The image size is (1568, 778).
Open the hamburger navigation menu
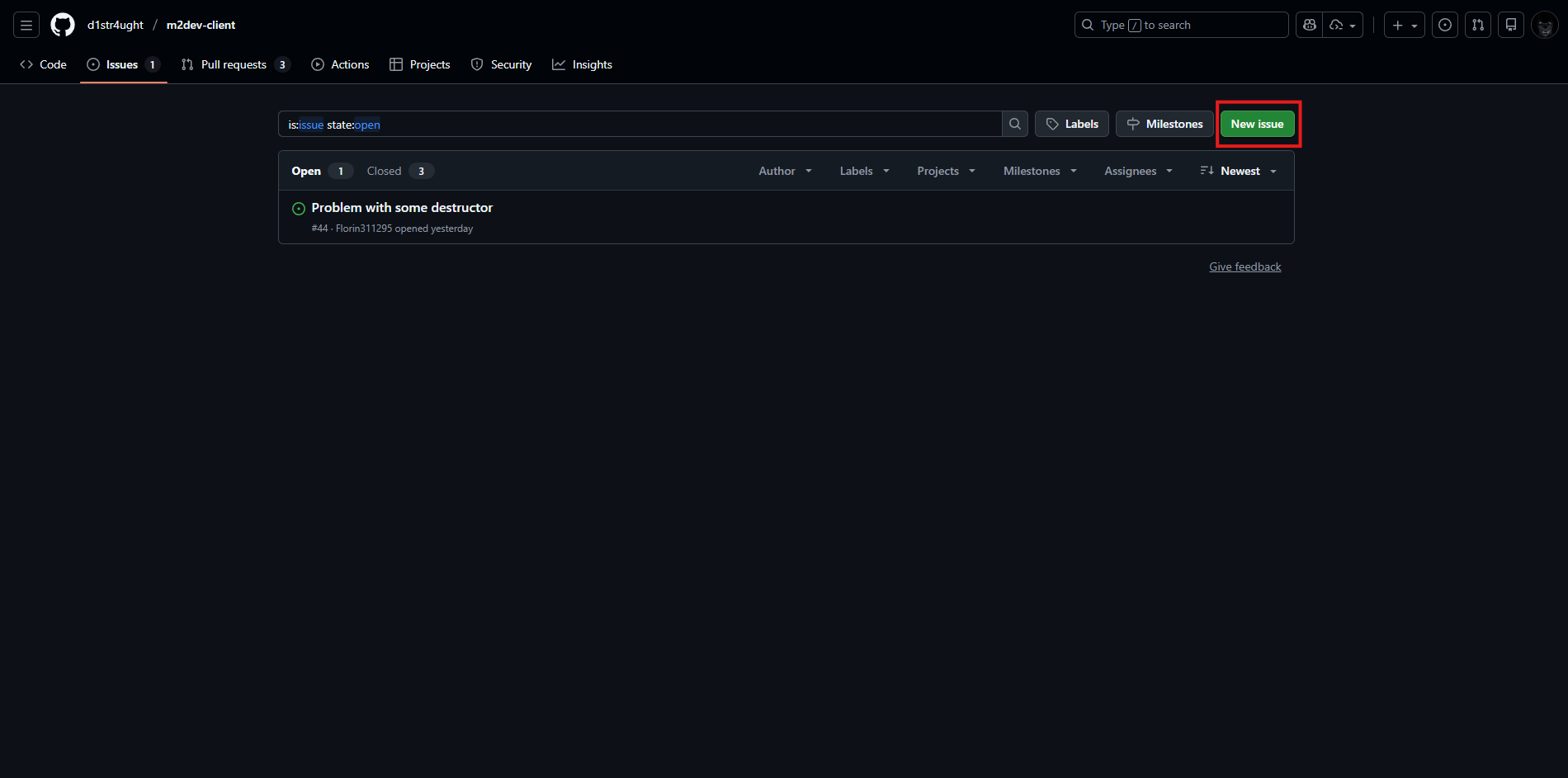[x=26, y=26]
